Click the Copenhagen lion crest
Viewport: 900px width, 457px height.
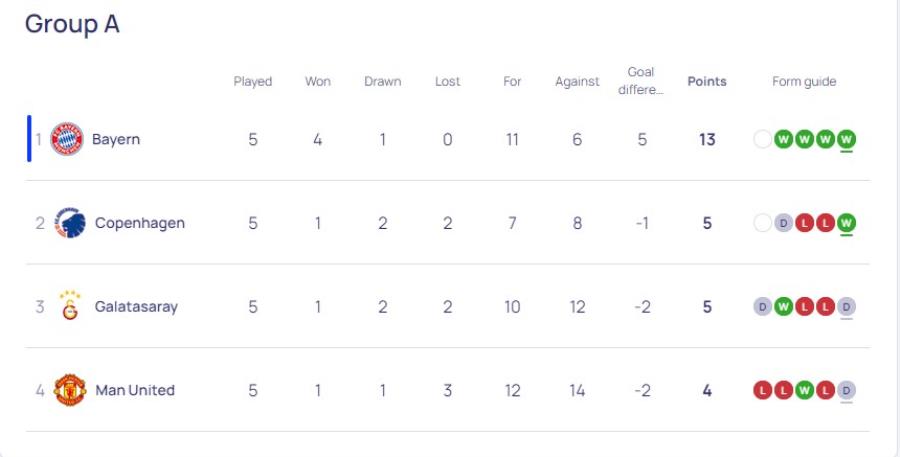coord(70,223)
